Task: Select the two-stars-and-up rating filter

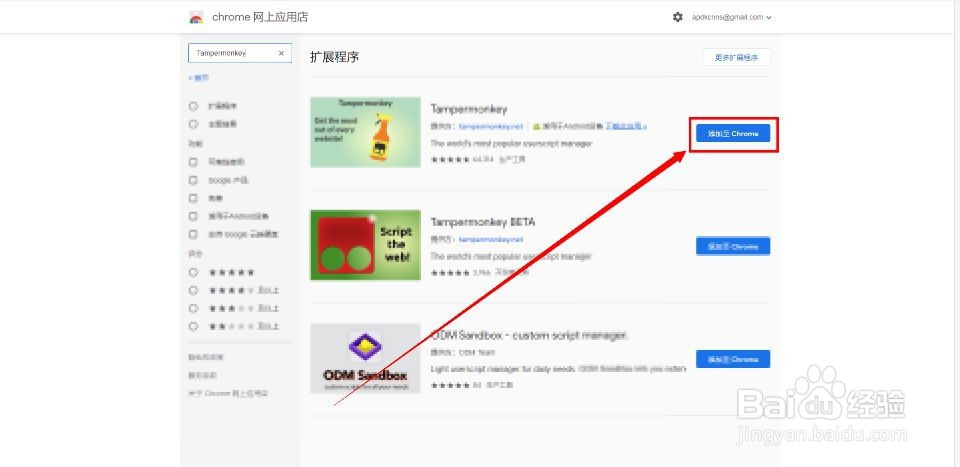Action: click(193, 326)
